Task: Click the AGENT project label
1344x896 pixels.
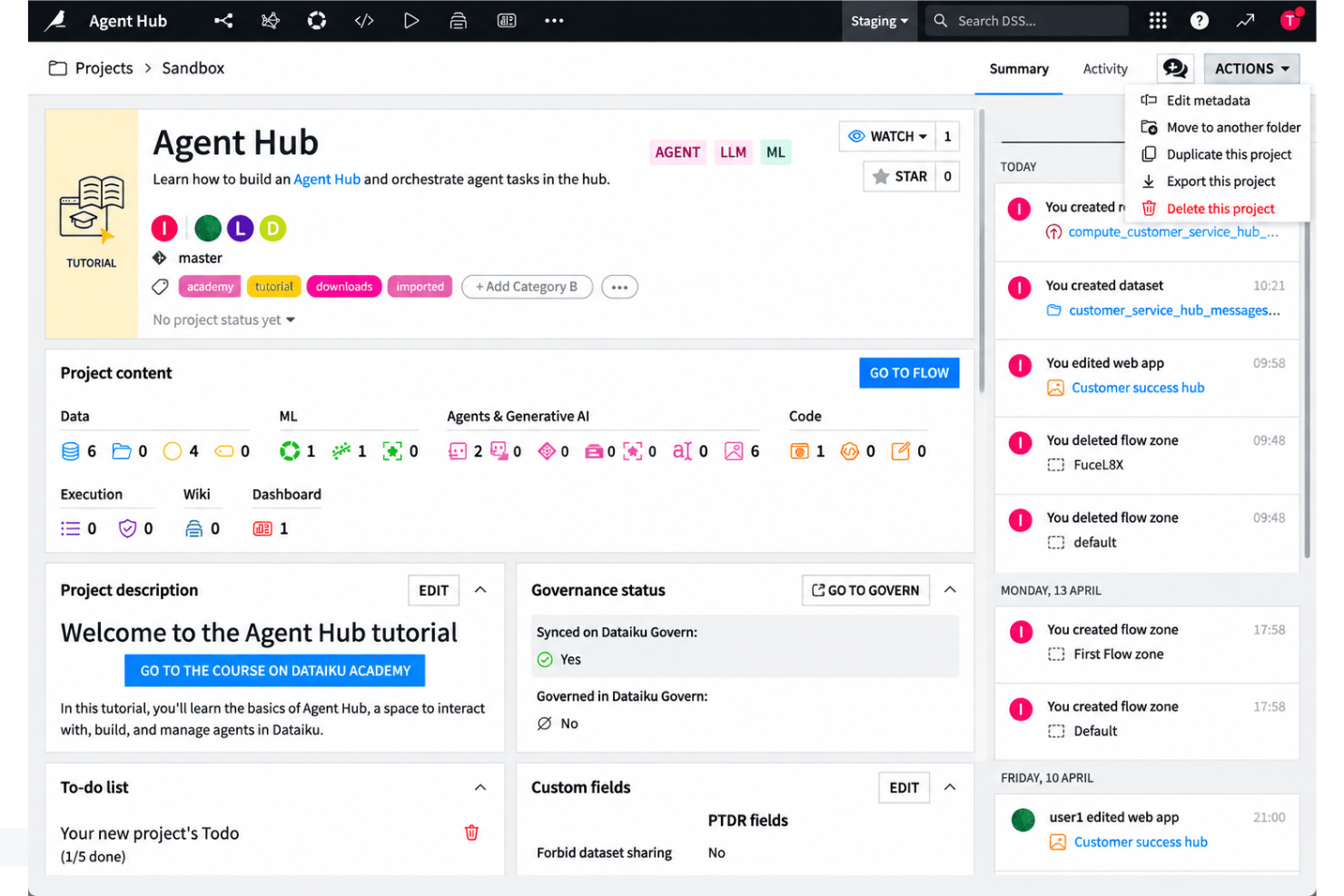Action: 677,153
